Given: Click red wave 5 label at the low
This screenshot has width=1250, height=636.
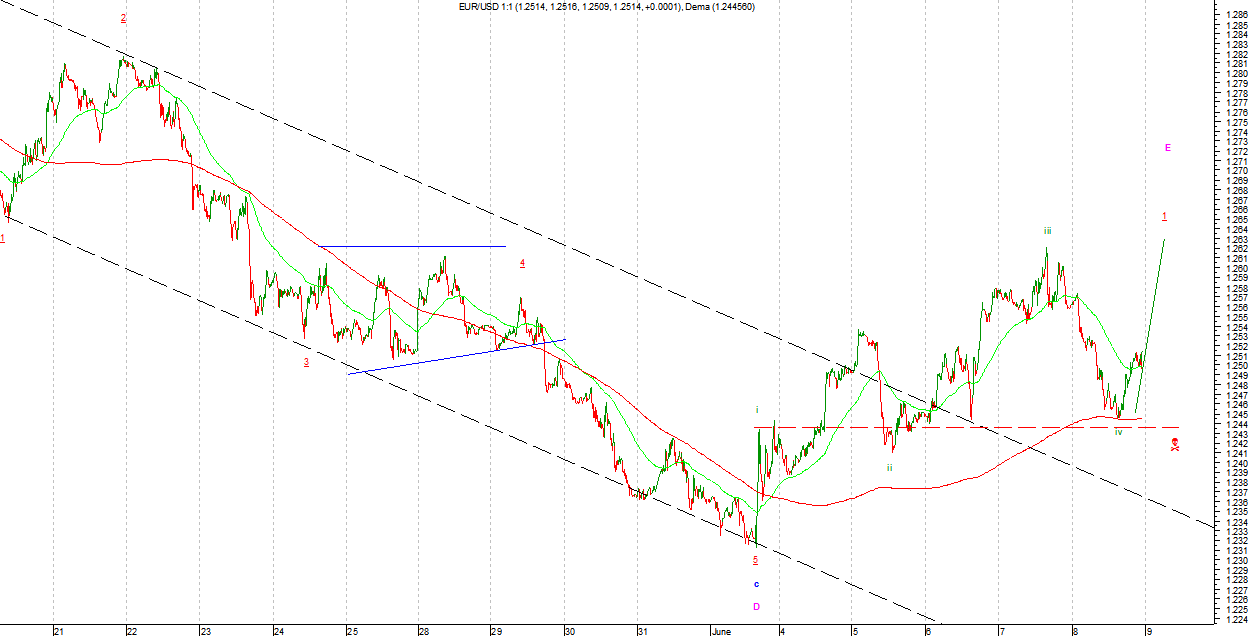Looking at the screenshot, I should [755, 560].
